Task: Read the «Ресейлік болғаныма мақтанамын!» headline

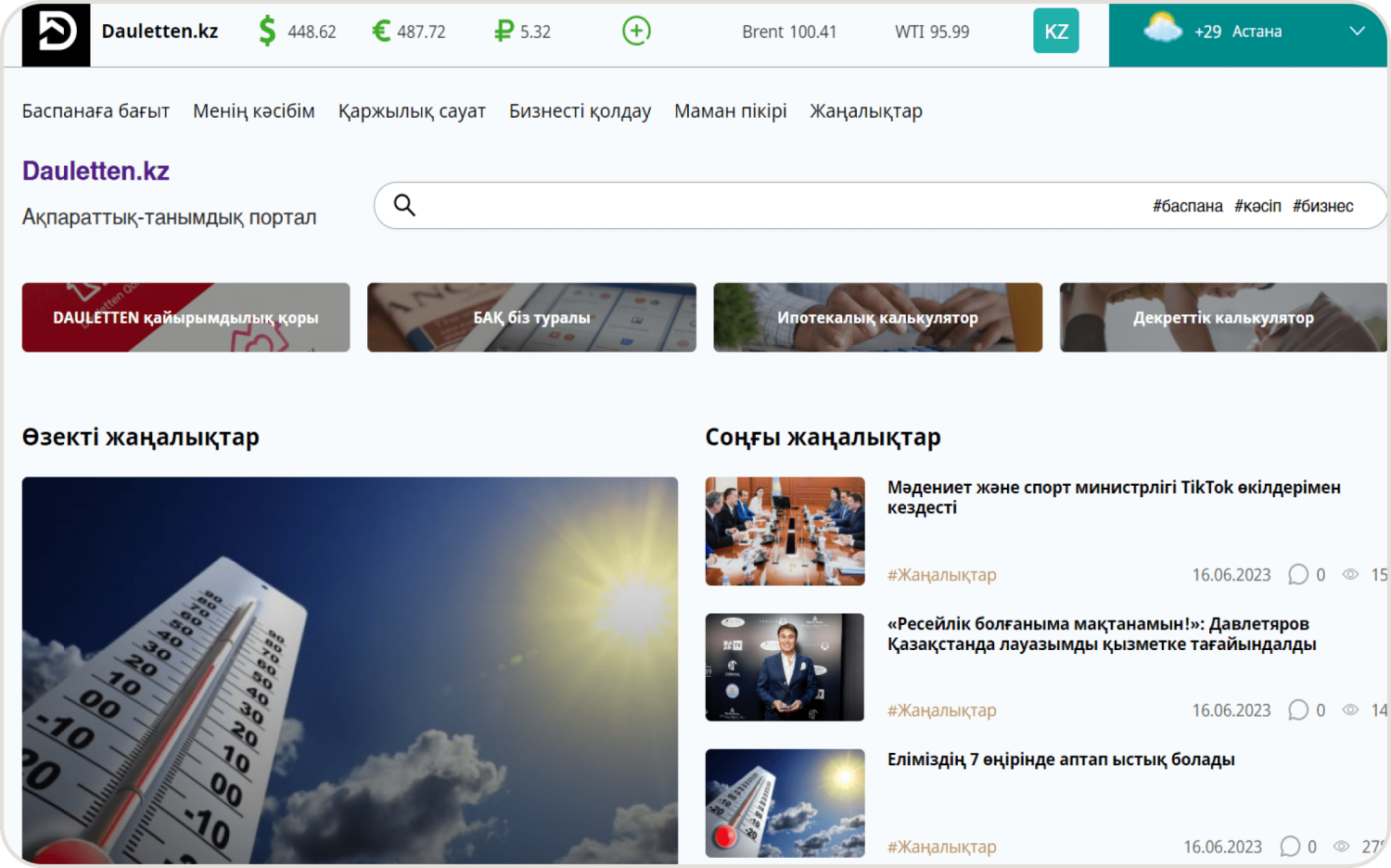Action: pos(1102,634)
